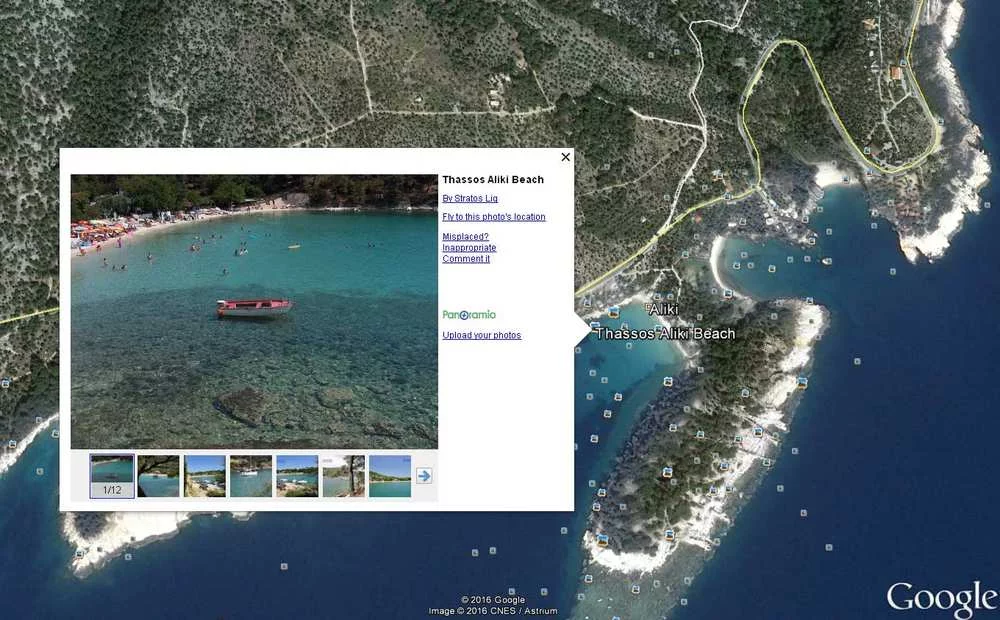Select fifth thumbnail with boats moored in bay
This screenshot has width=1000, height=620.
coord(297,476)
